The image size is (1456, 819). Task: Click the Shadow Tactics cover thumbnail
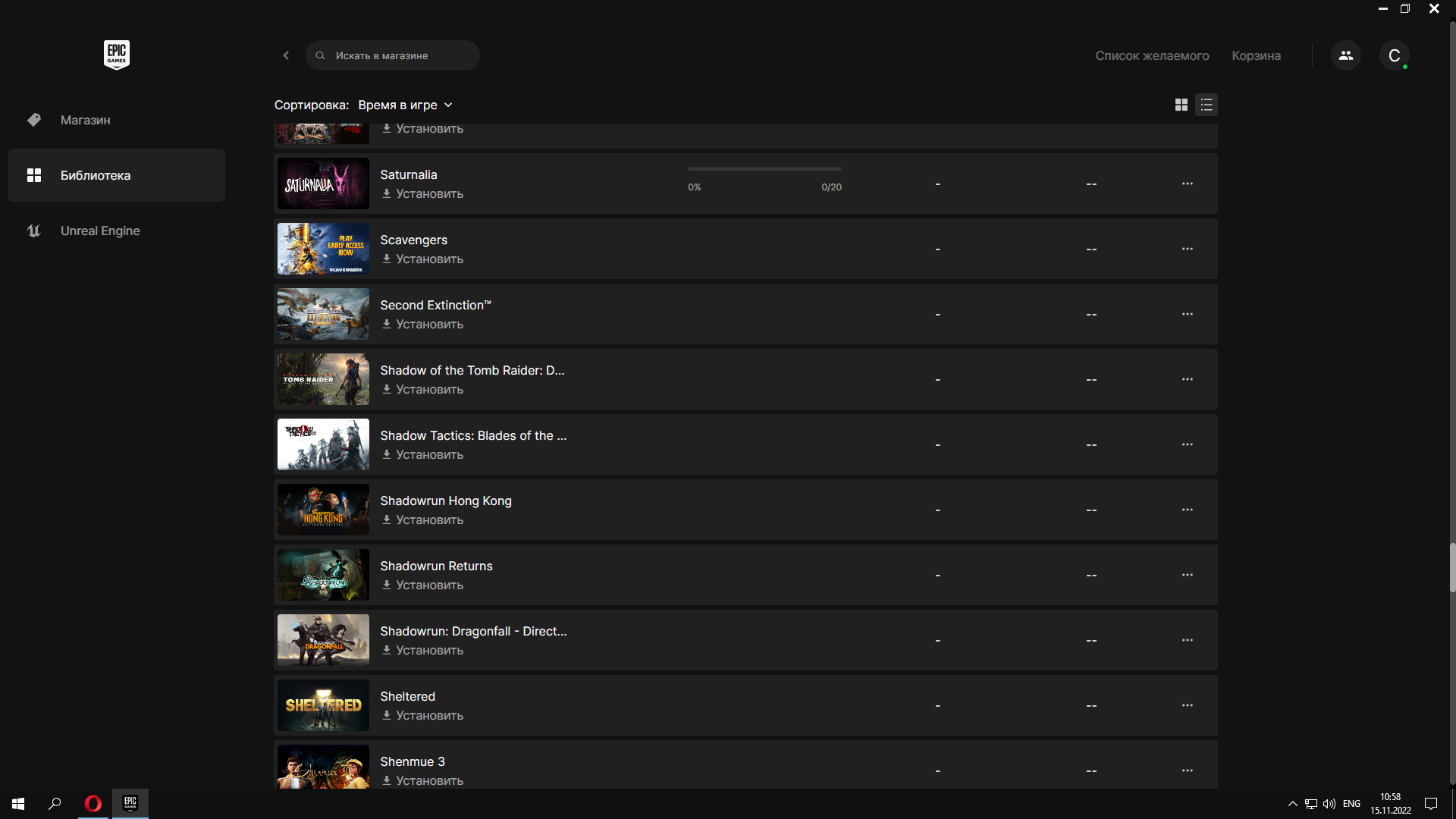tap(323, 444)
